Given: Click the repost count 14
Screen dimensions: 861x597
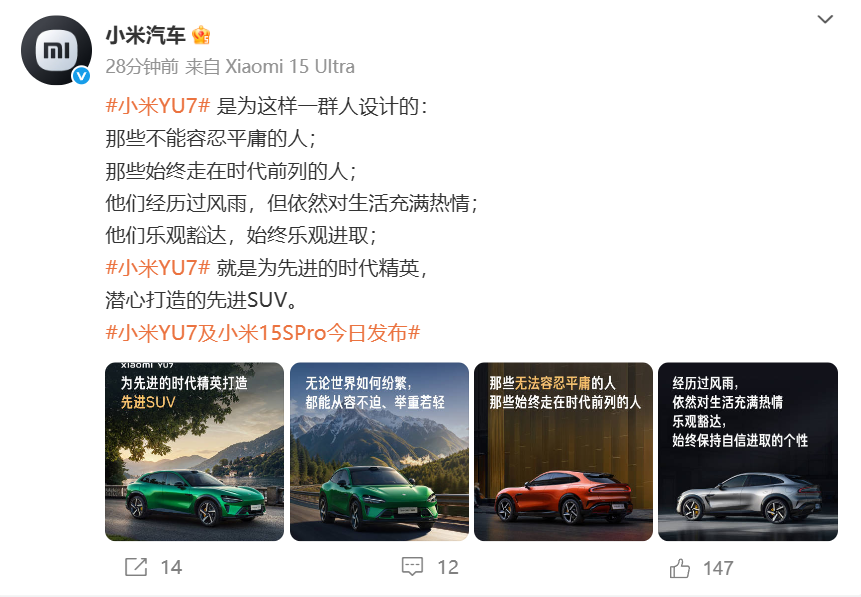Looking at the screenshot, I should [171, 567].
